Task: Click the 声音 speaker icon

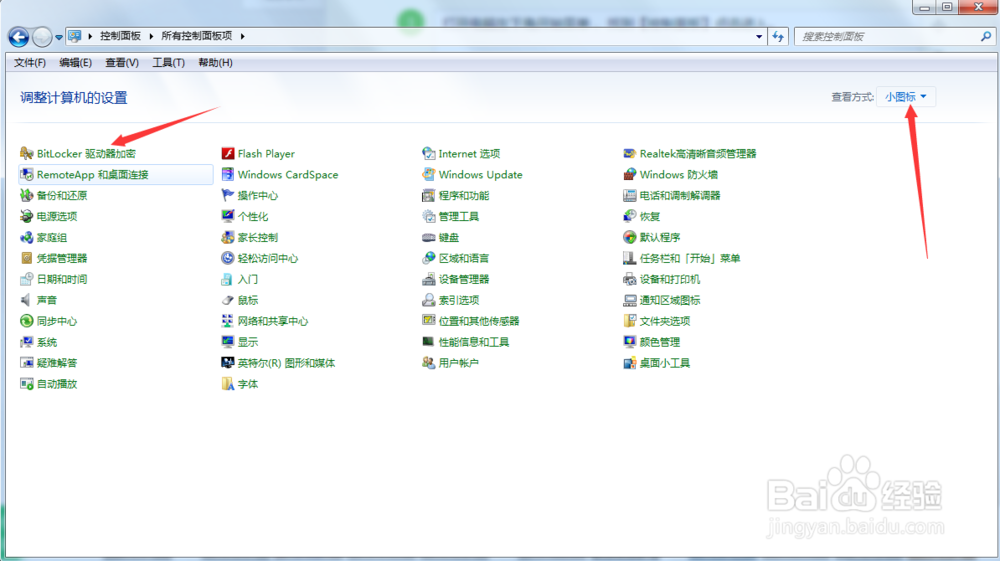Action: point(26,300)
